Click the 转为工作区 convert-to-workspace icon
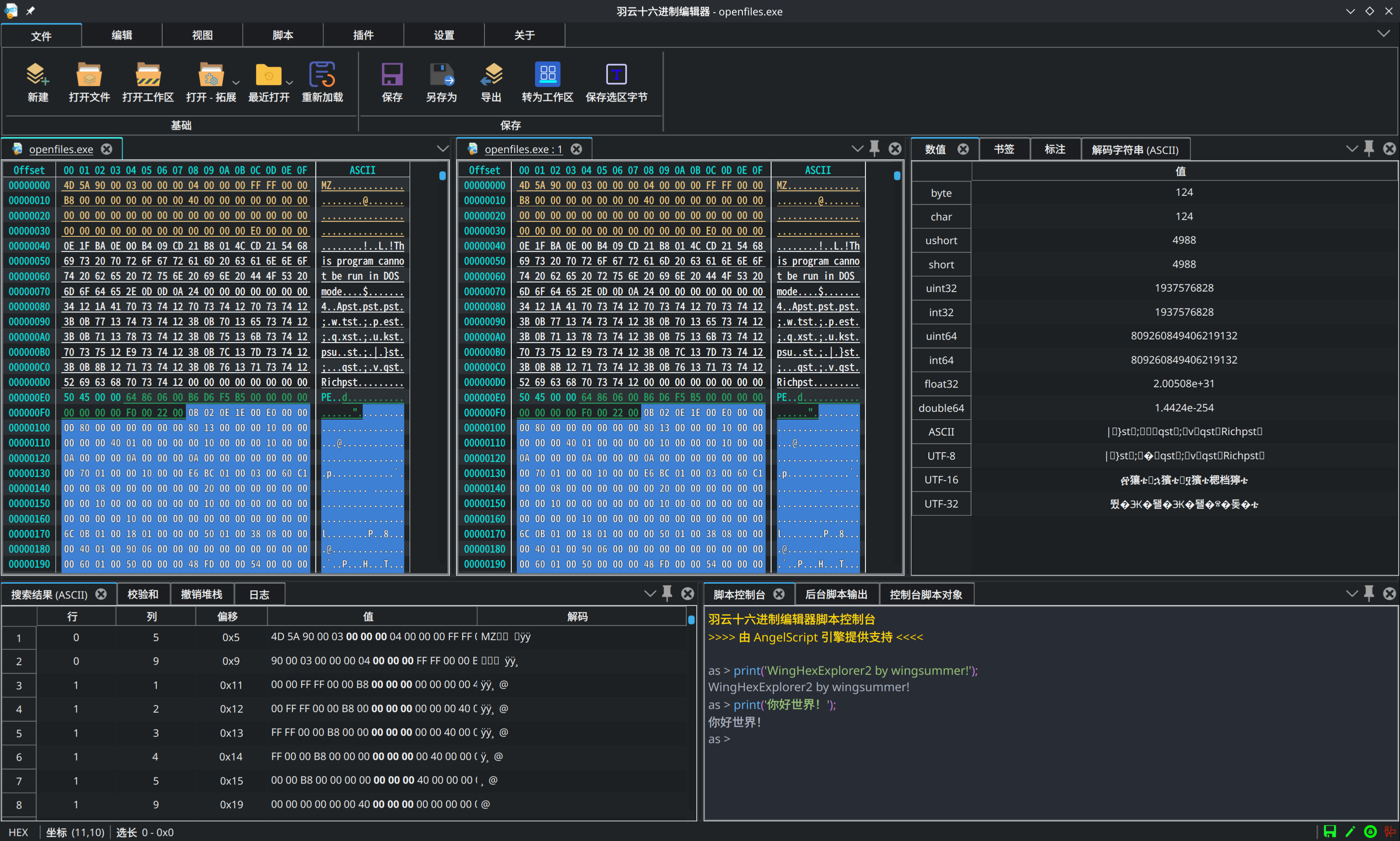The height and width of the screenshot is (841, 1400). pyautogui.click(x=547, y=75)
